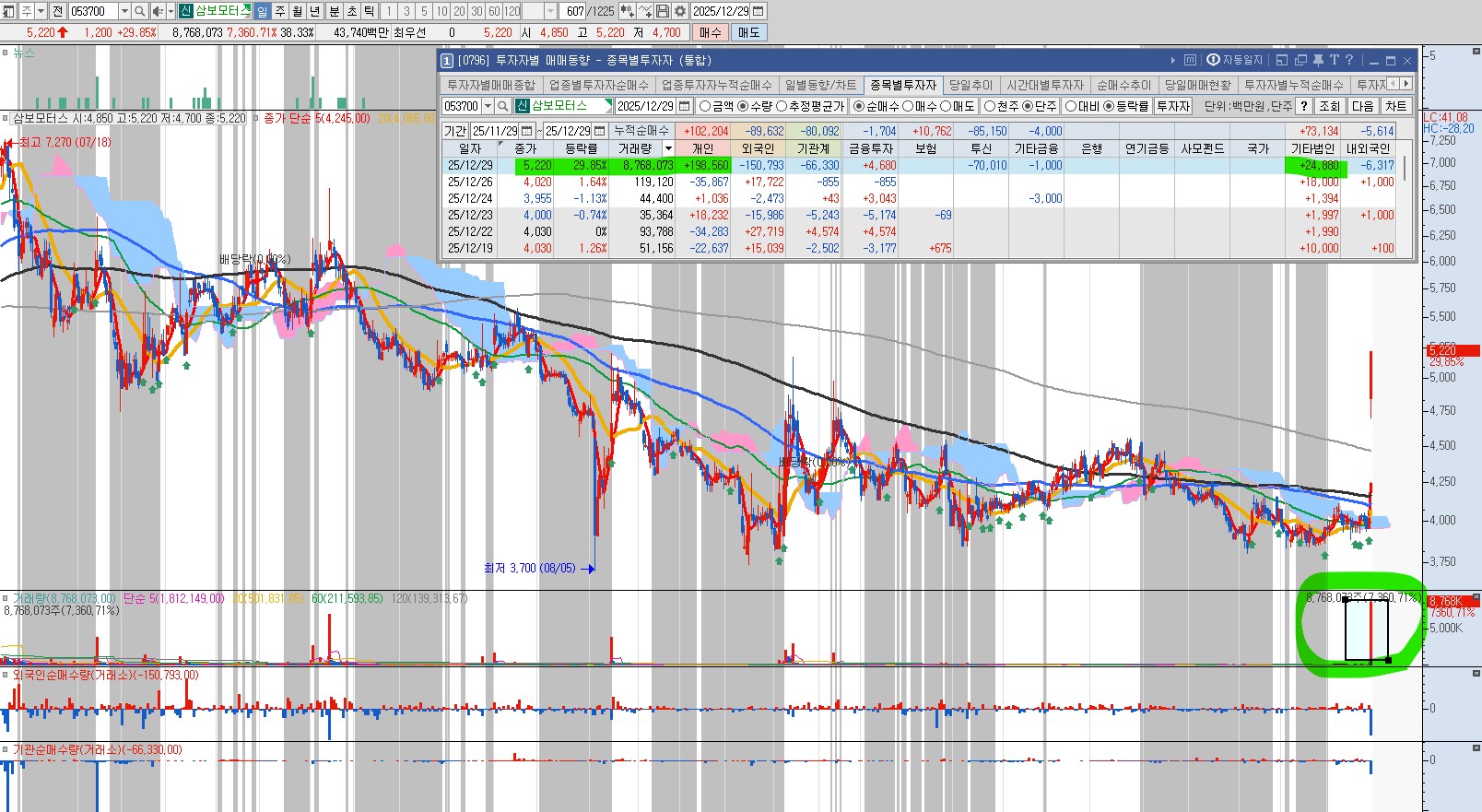Select the 일 daily period button
The width and height of the screenshot is (1482, 812).
click(x=262, y=11)
